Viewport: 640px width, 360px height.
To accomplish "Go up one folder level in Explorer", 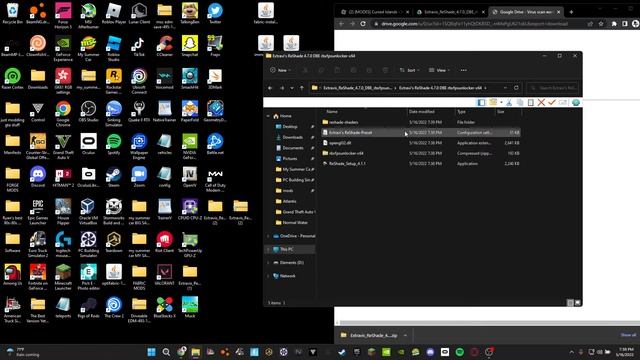I will (x=302, y=88).
